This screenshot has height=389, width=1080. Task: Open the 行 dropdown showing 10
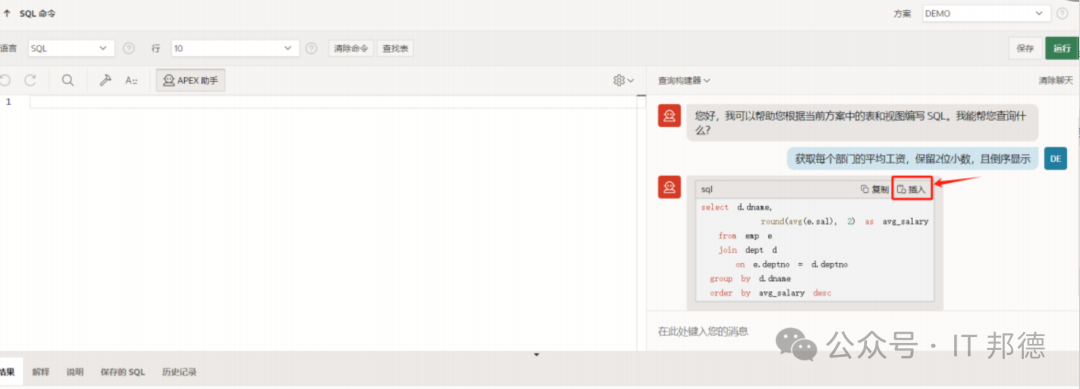[235, 48]
